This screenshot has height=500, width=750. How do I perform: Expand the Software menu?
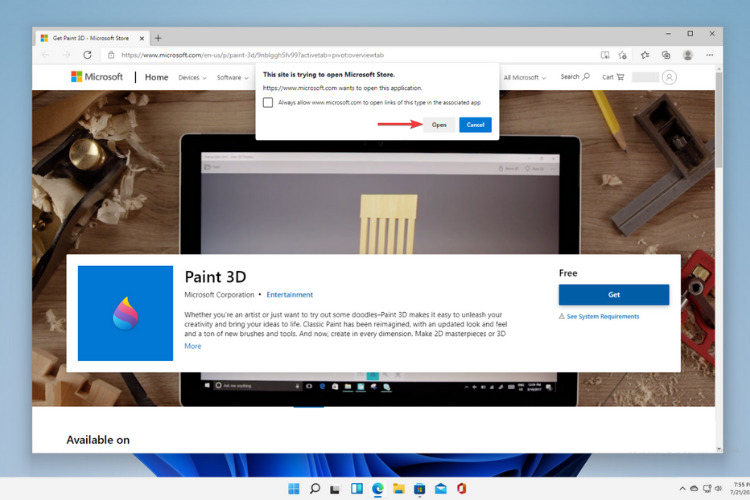pos(232,78)
